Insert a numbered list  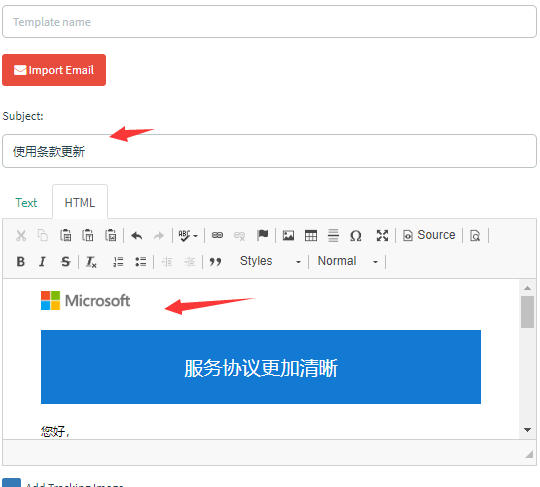118,262
